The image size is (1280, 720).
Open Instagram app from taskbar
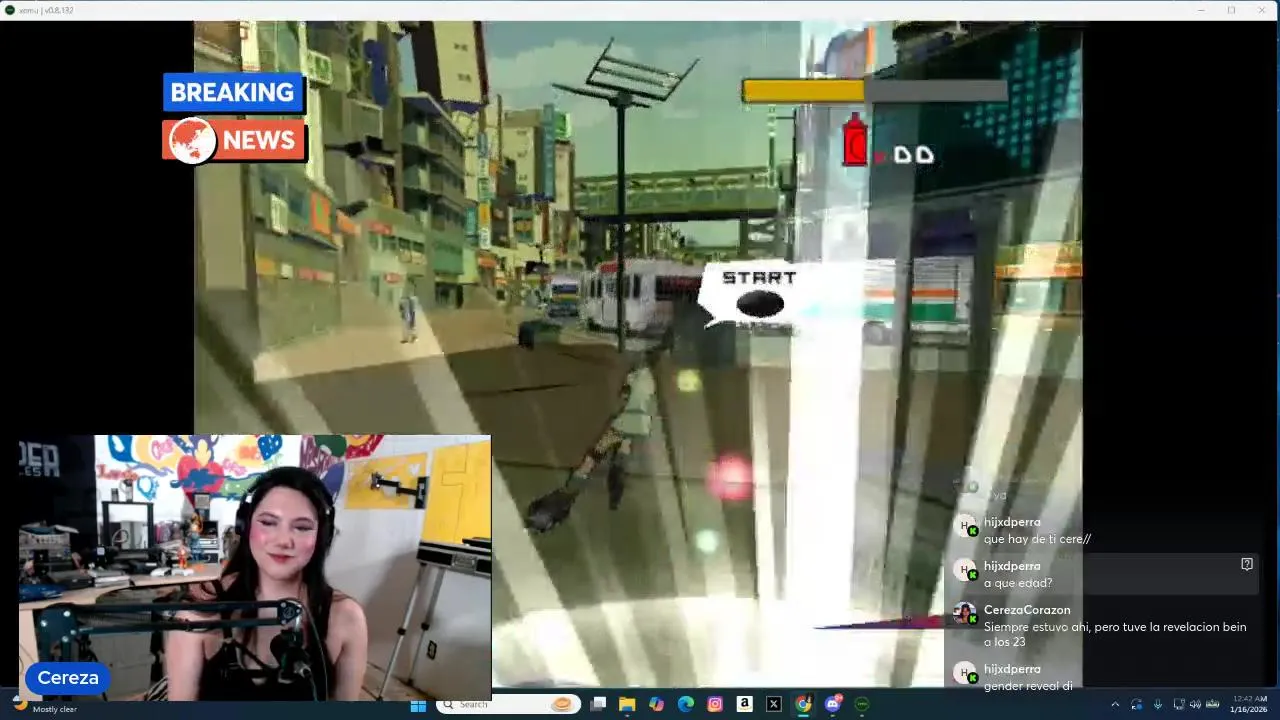click(715, 704)
